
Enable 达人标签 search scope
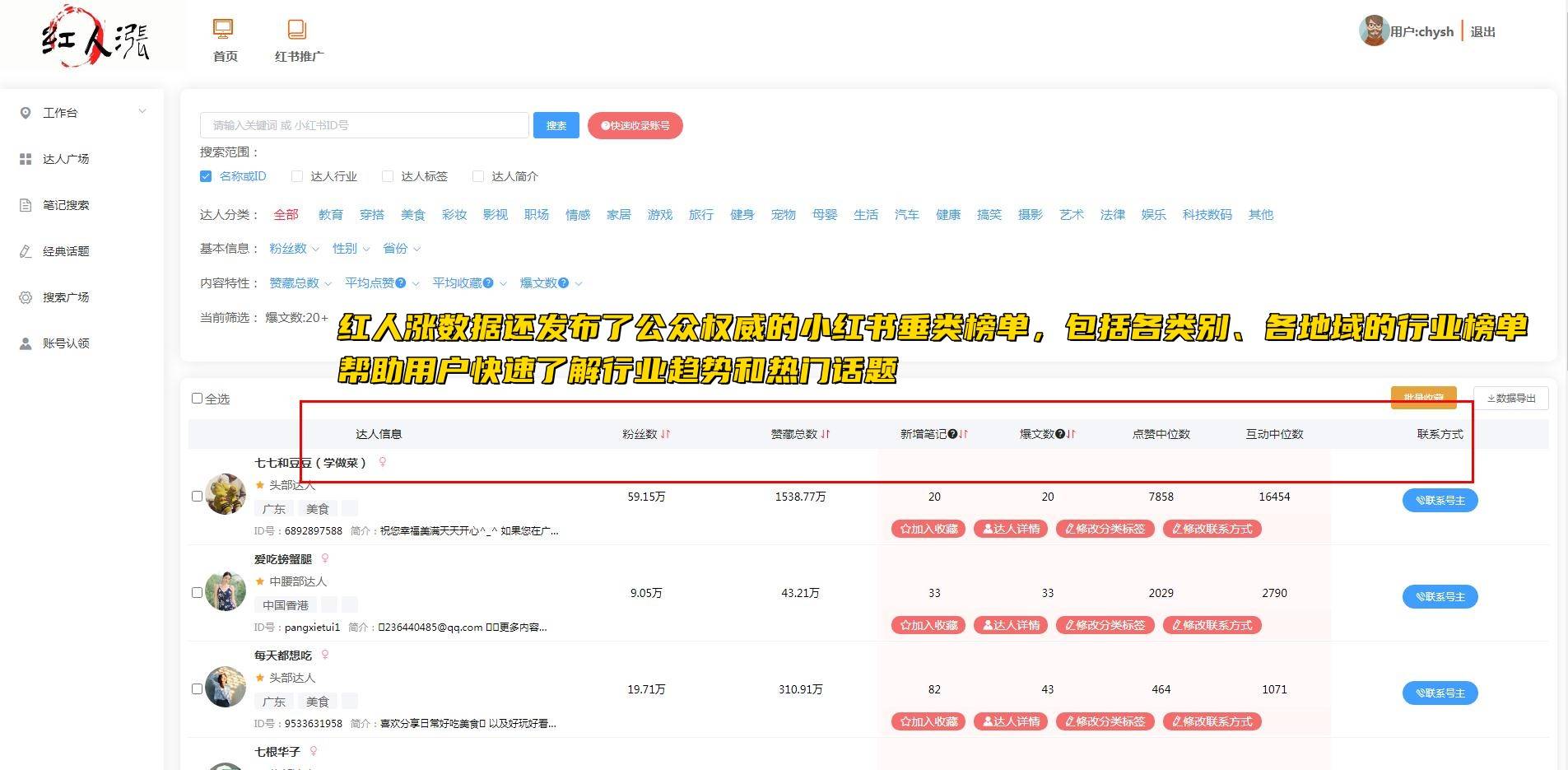[387, 176]
